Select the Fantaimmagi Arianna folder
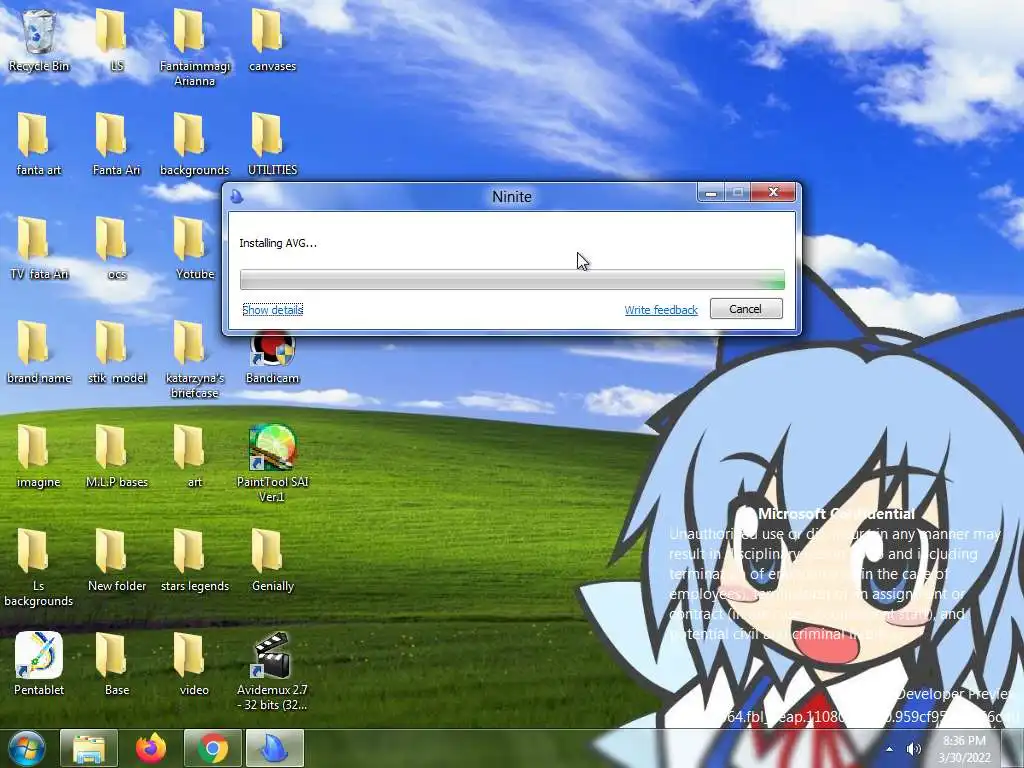 tap(195, 47)
